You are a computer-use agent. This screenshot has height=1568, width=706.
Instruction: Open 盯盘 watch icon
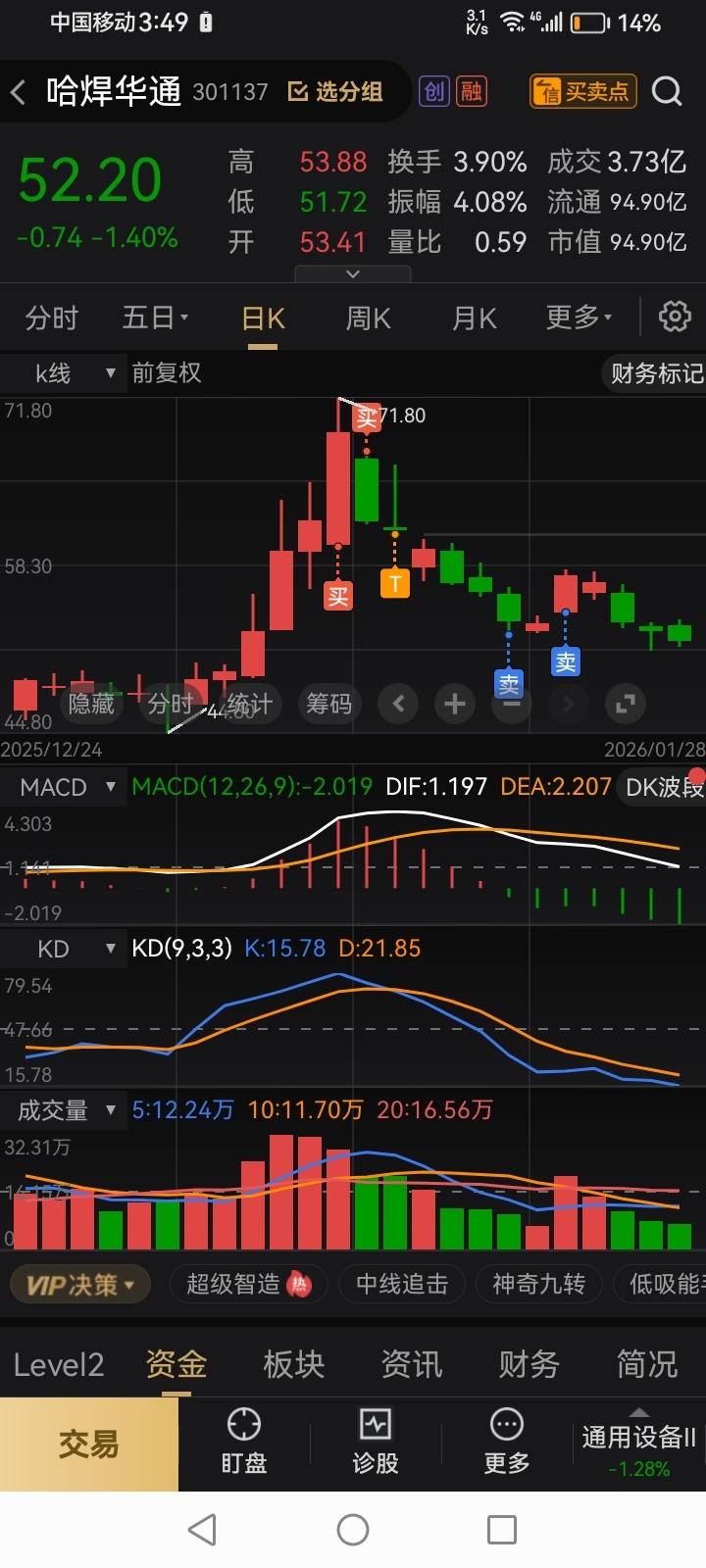pyautogui.click(x=244, y=1443)
